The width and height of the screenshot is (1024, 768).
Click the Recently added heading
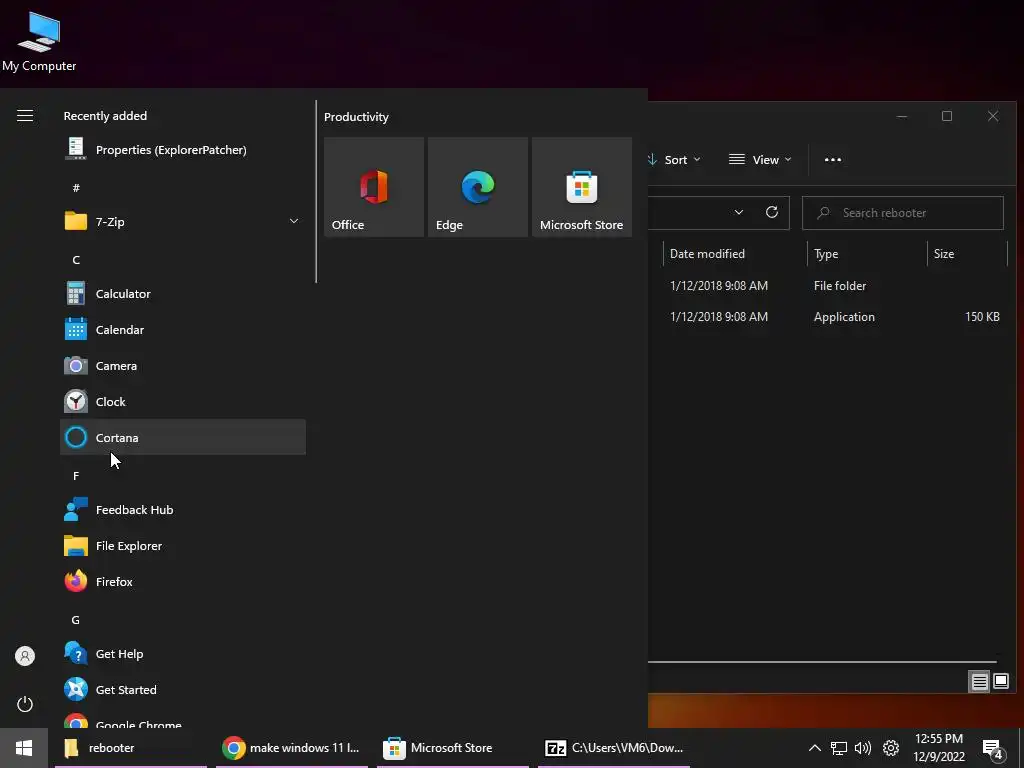(x=105, y=116)
